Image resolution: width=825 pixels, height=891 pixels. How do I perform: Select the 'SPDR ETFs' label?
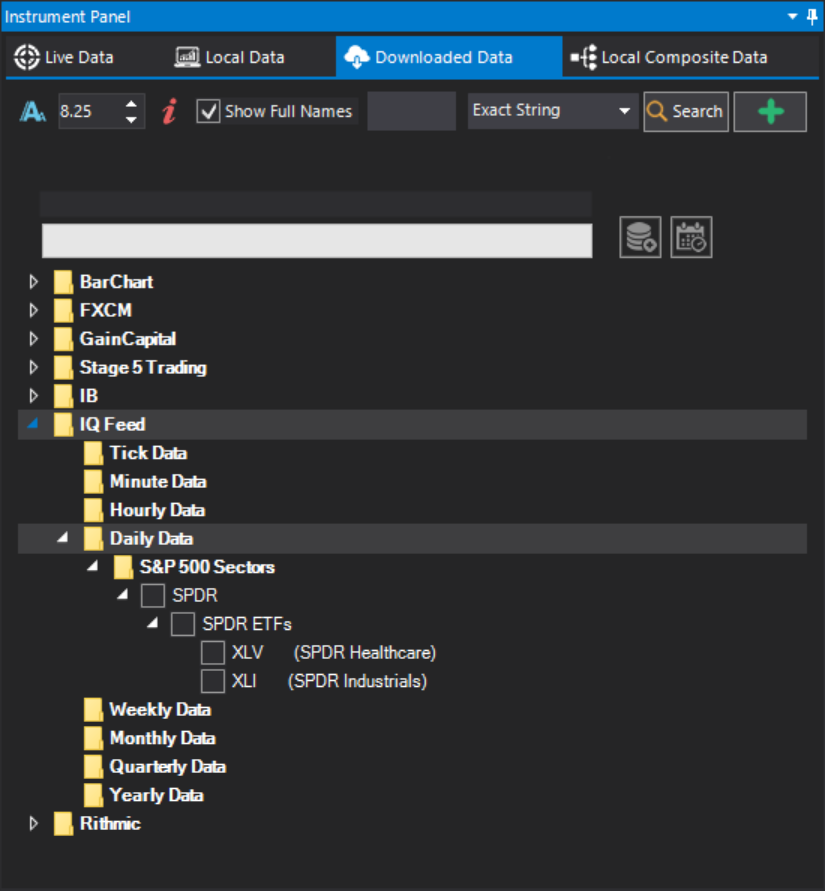point(247,624)
